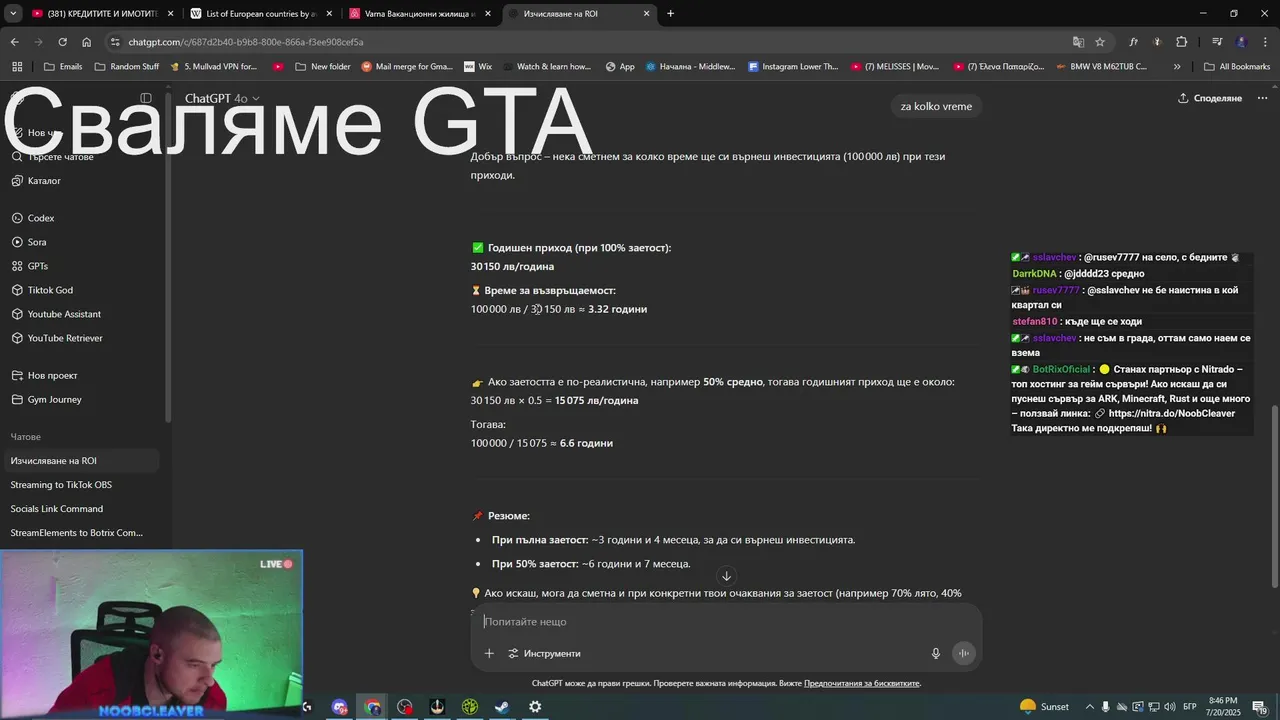Open the tab search dropdown arrow

13,13
